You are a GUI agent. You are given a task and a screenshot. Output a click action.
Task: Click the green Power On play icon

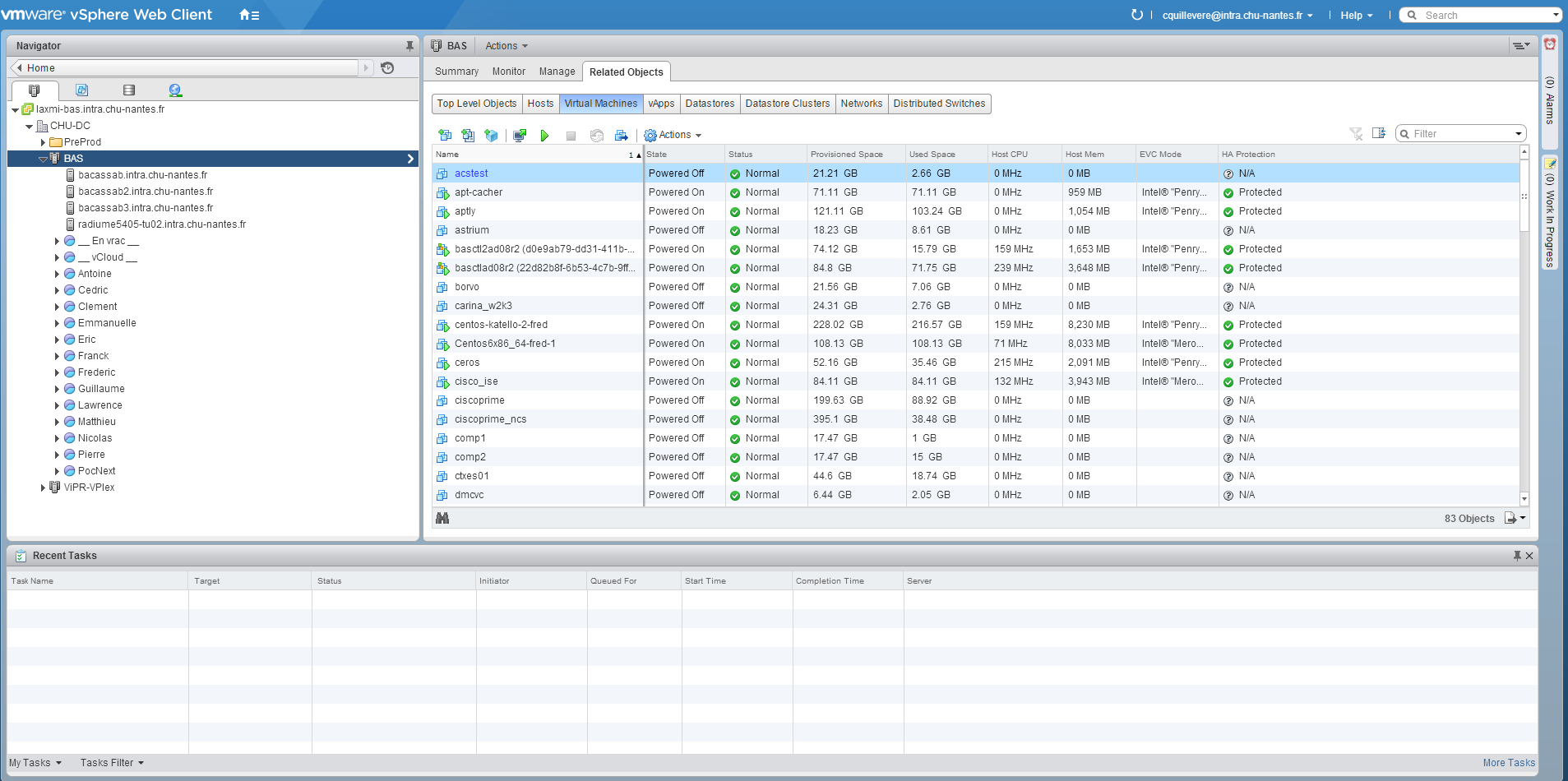pyautogui.click(x=544, y=136)
